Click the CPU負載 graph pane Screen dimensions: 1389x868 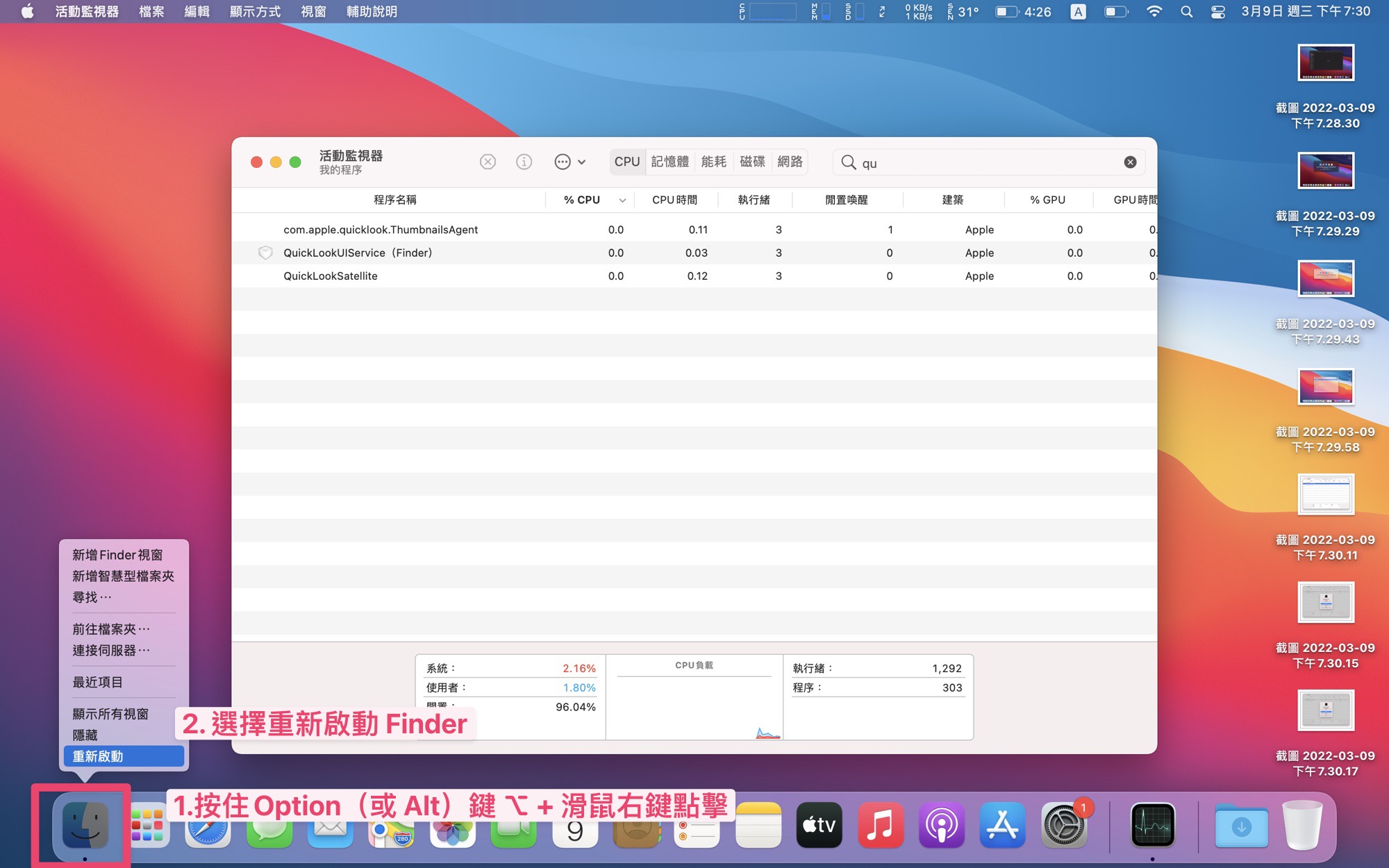(694, 697)
